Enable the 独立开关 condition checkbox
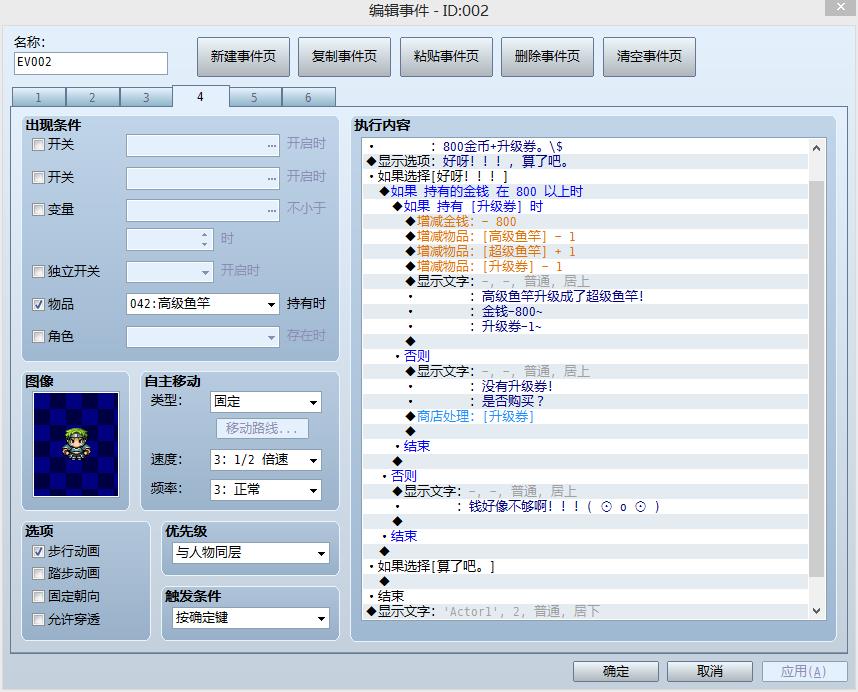 click(38, 271)
